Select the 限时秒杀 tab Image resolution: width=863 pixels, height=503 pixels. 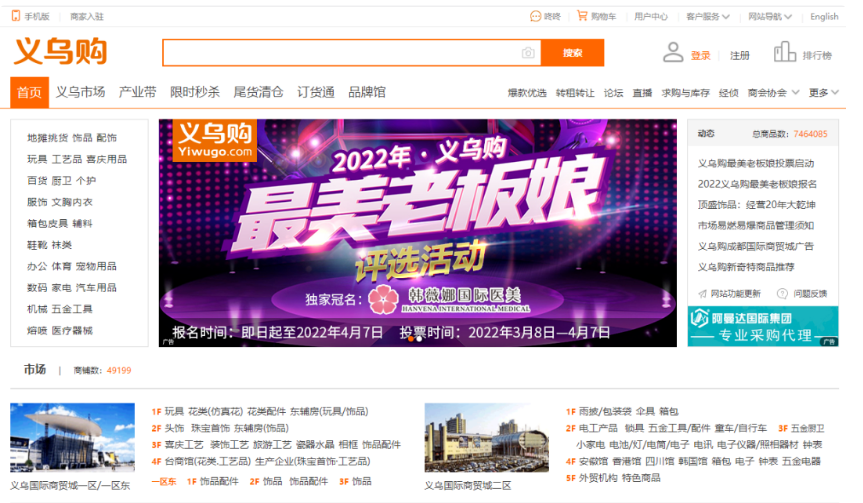pyautogui.click(x=195, y=92)
